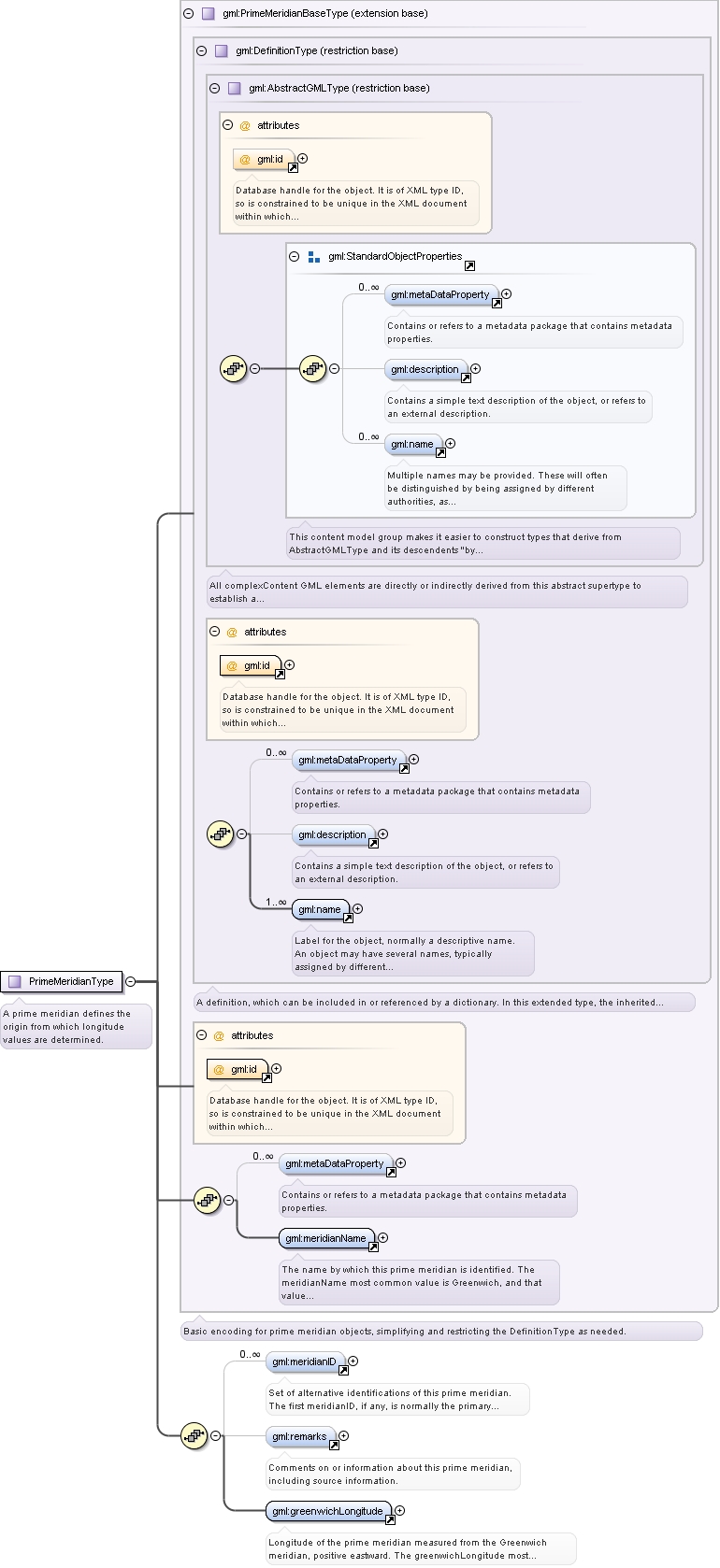Click 'gml:PrimeMeridianBaseType (extension base)' label
The image size is (720, 1568).
[325, 14]
